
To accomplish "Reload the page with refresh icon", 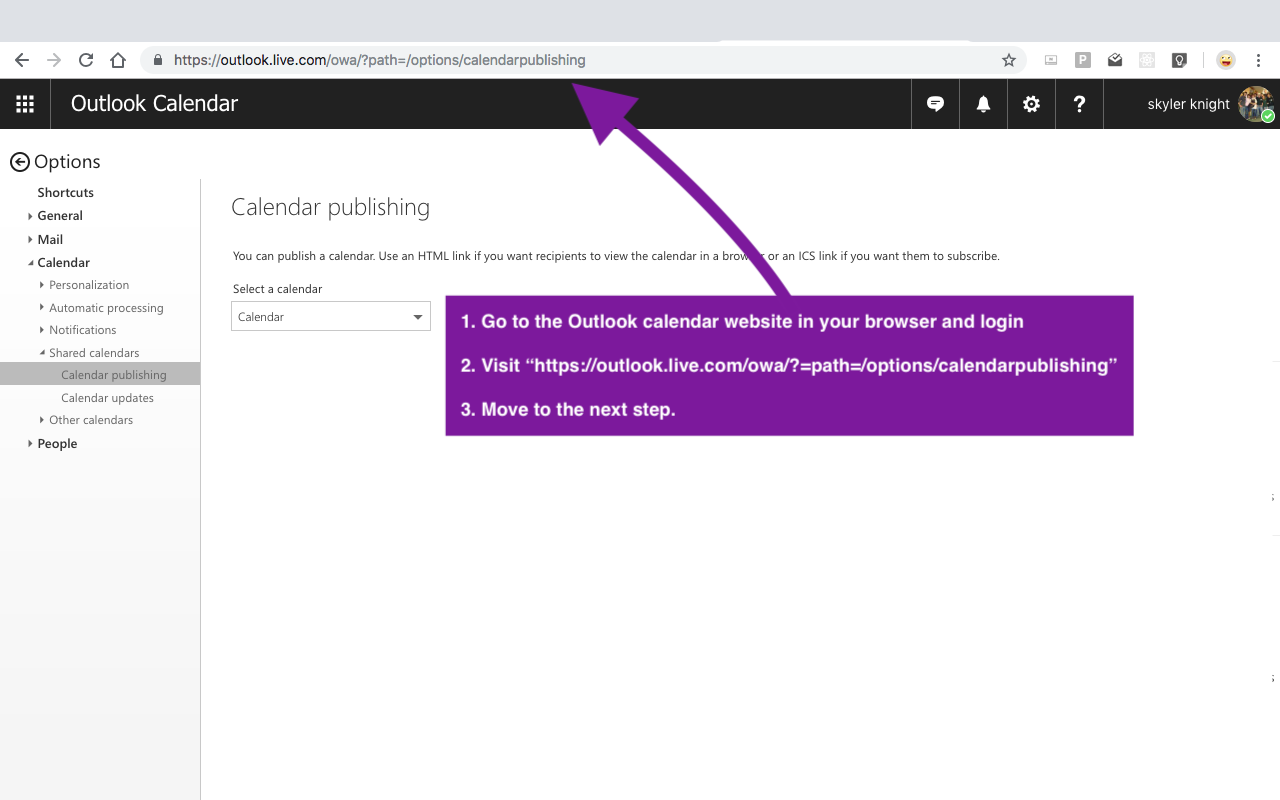I will [x=86, y=60].
